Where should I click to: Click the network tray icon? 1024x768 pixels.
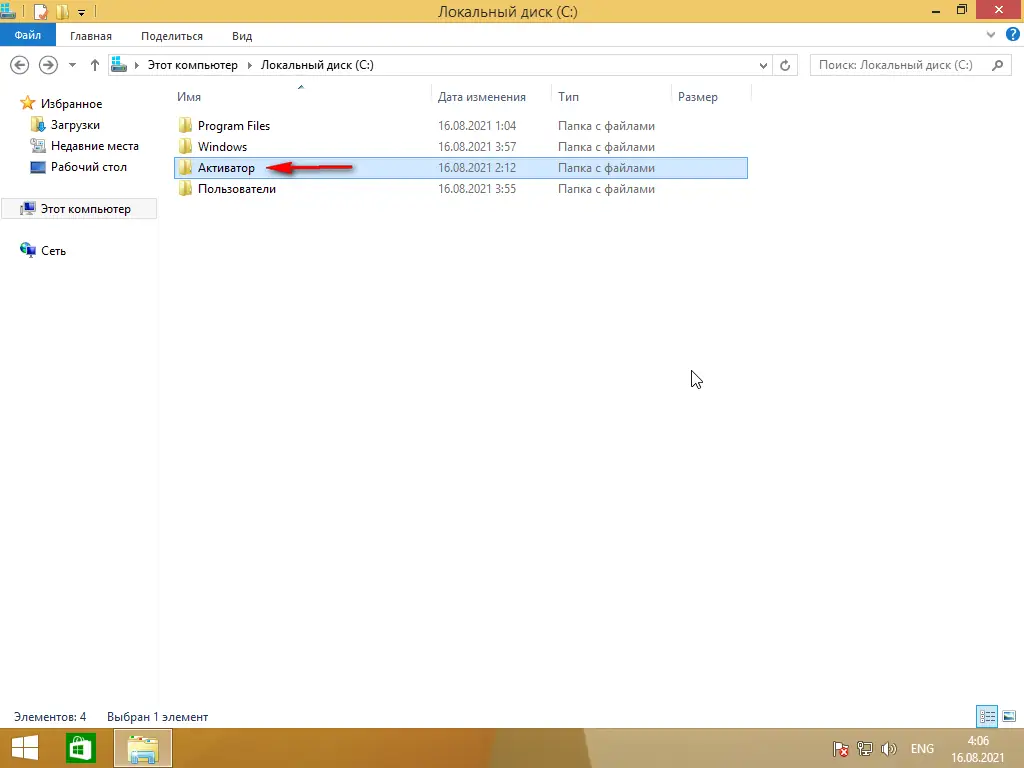pos(865,748)
